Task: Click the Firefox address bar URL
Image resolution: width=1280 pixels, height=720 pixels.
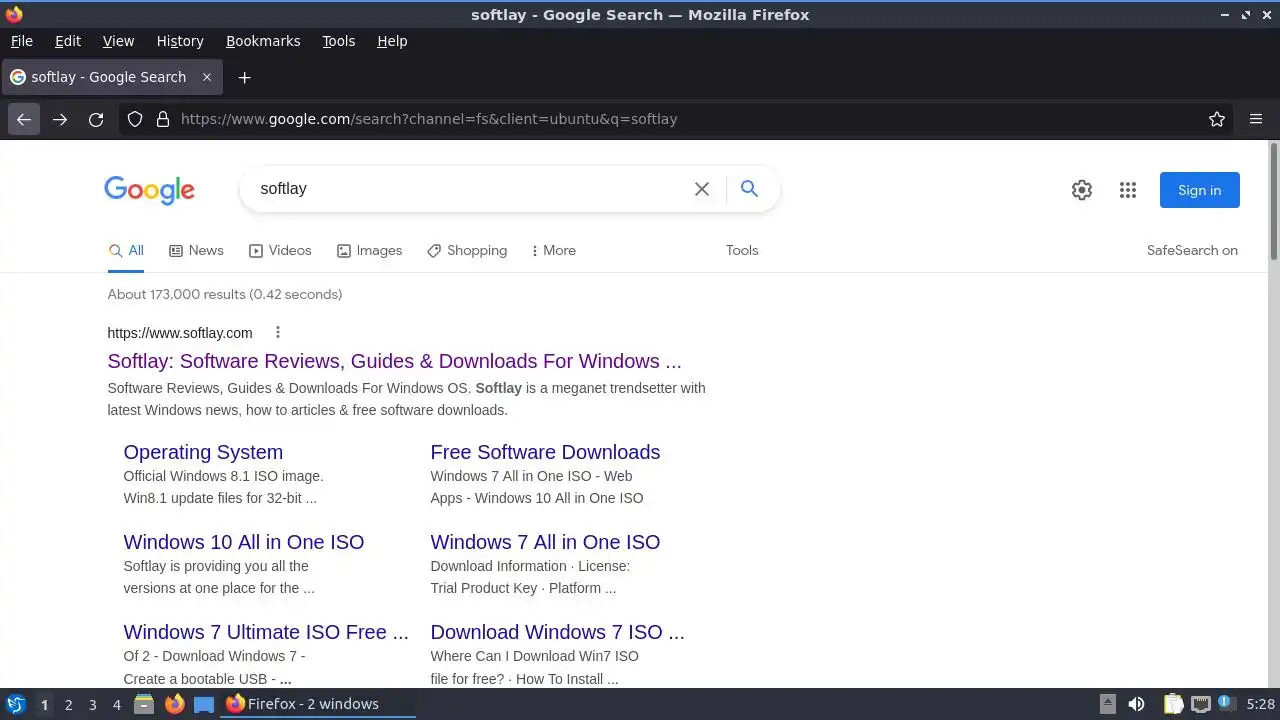Action: (x=429, y=119)
